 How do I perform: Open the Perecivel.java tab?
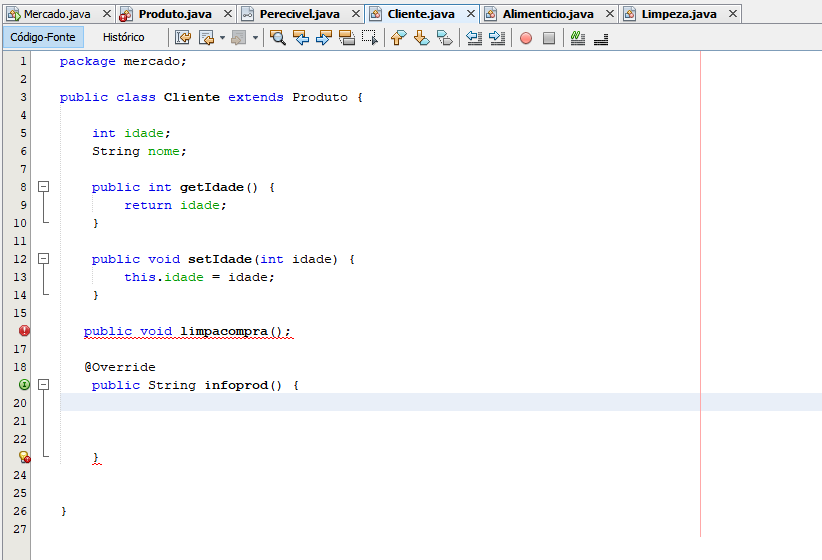coord(299,14)
